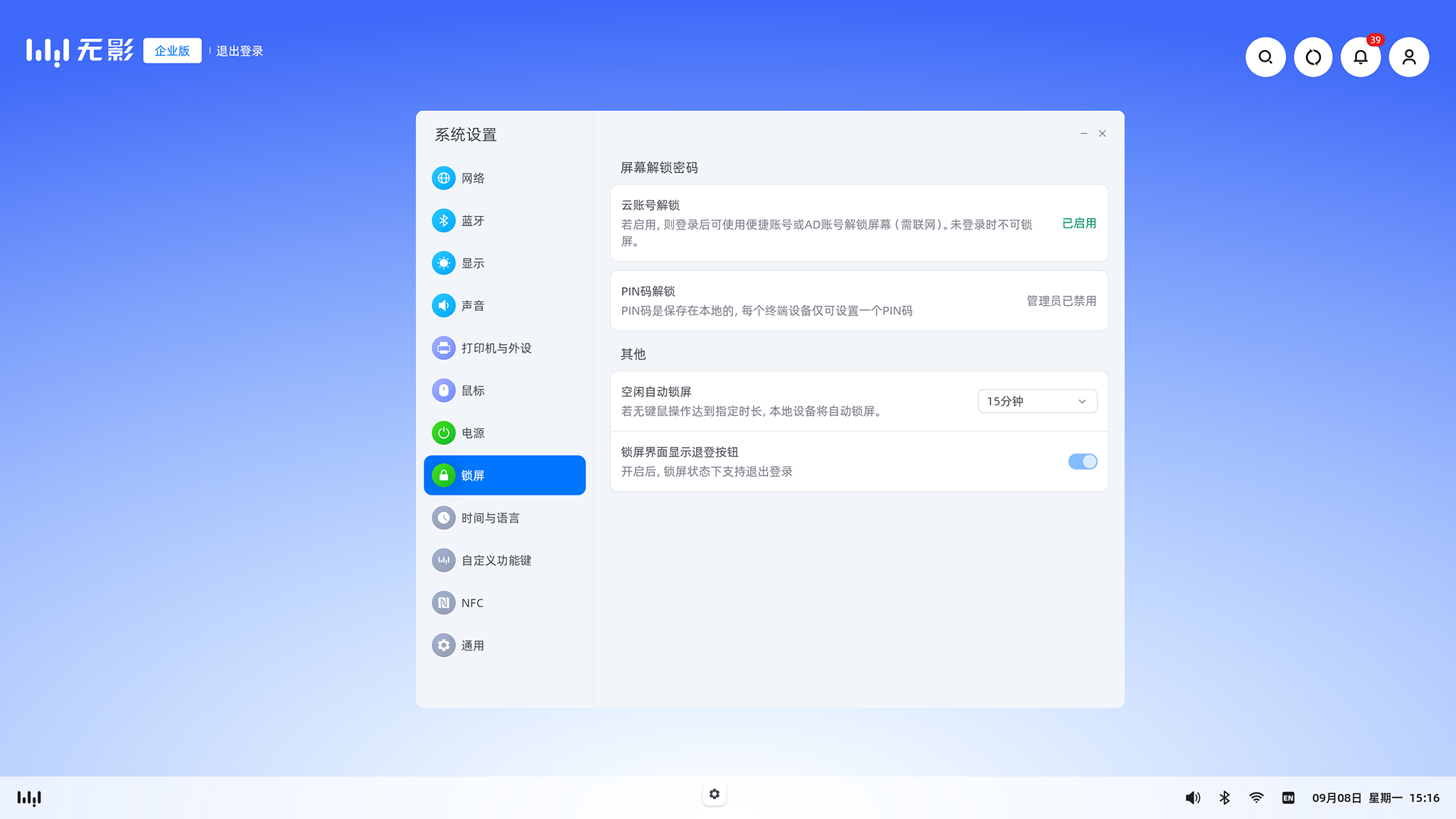1456x819 pixels.
Task: Select 电源 label in the settings menu
Action: coord(473,433)
